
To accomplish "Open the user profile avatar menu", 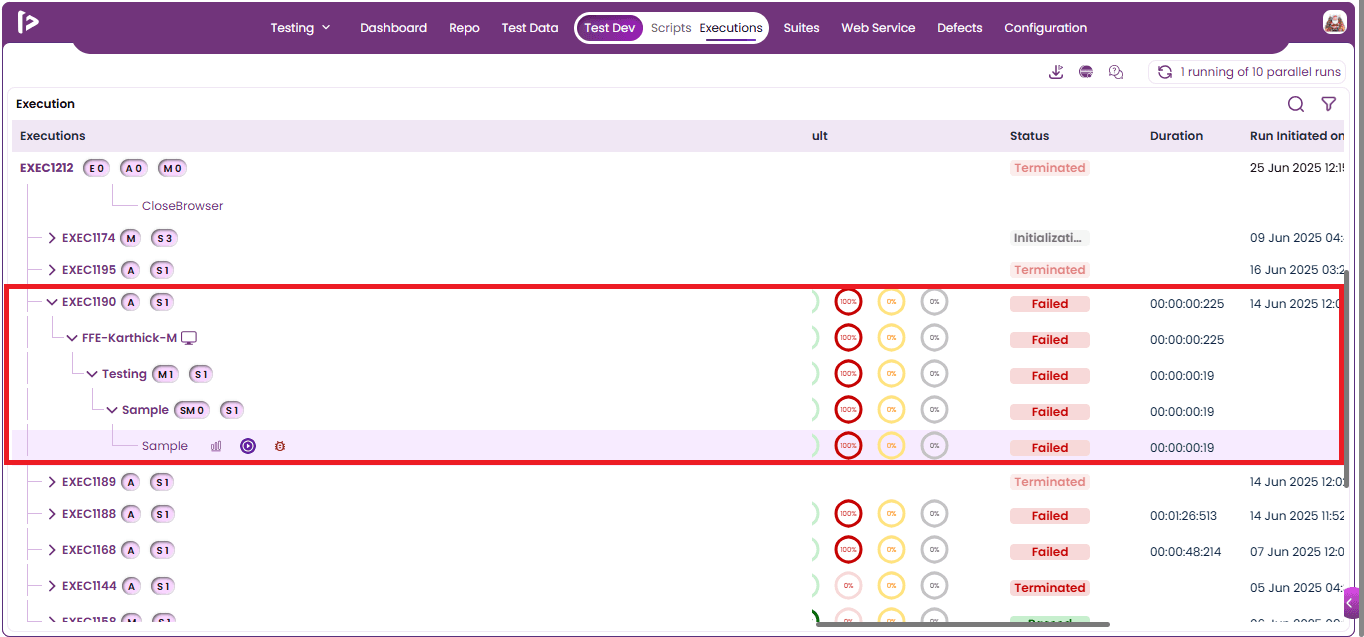I will point(1334,22).
